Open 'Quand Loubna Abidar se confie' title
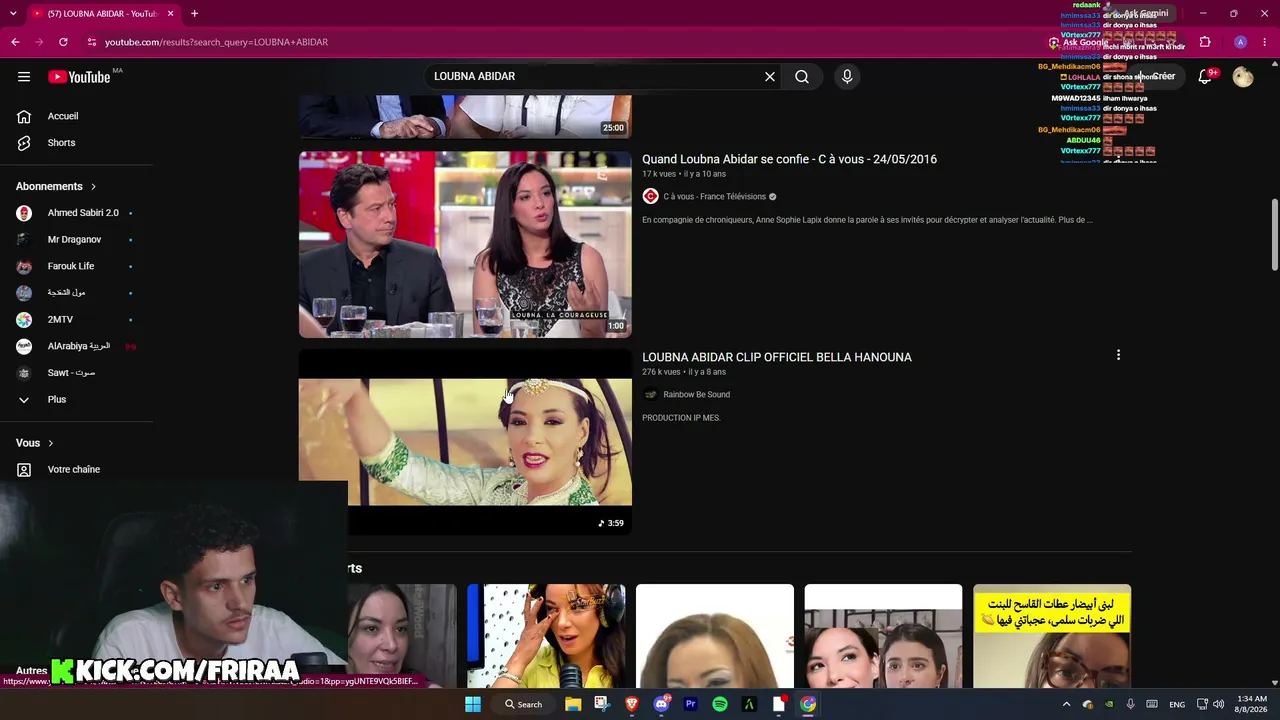Viewport: 1280px width, 720px height. (789, 159)
